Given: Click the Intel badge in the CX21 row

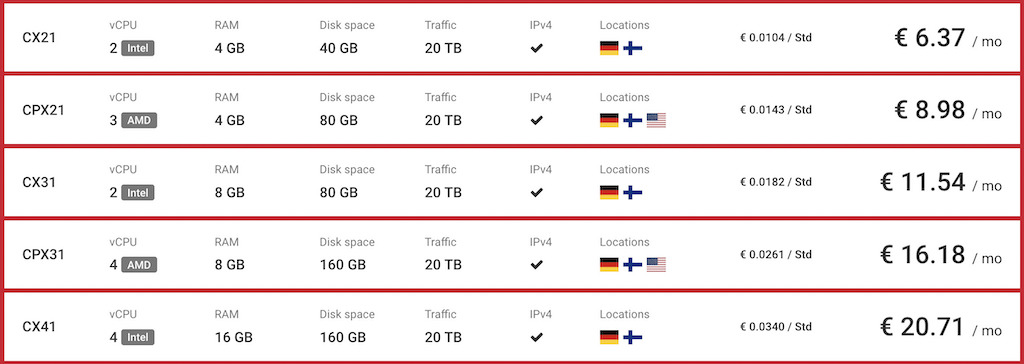Looking at the screenshot, I should tap(138, 48).
